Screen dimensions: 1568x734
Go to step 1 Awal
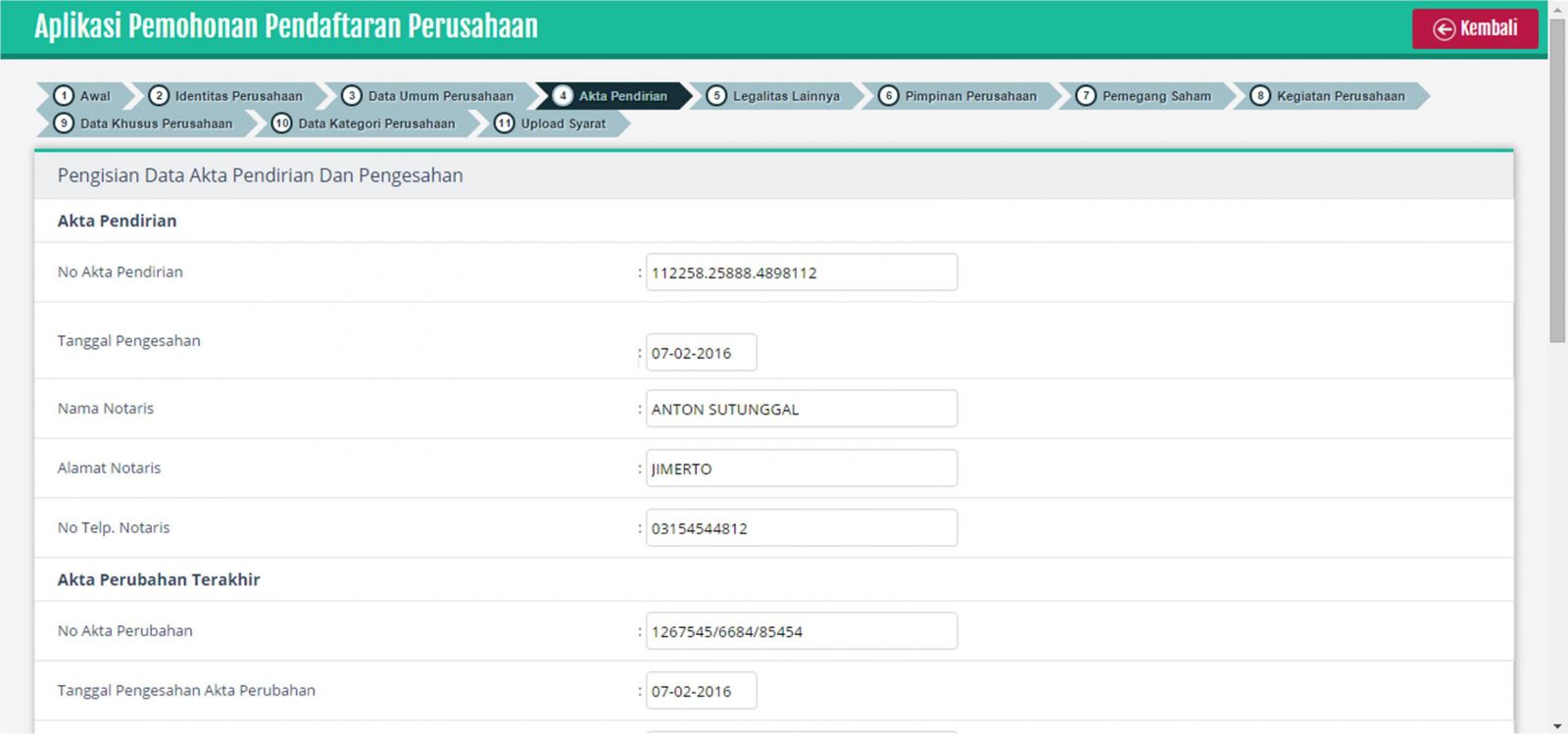(x=83, y=96)
